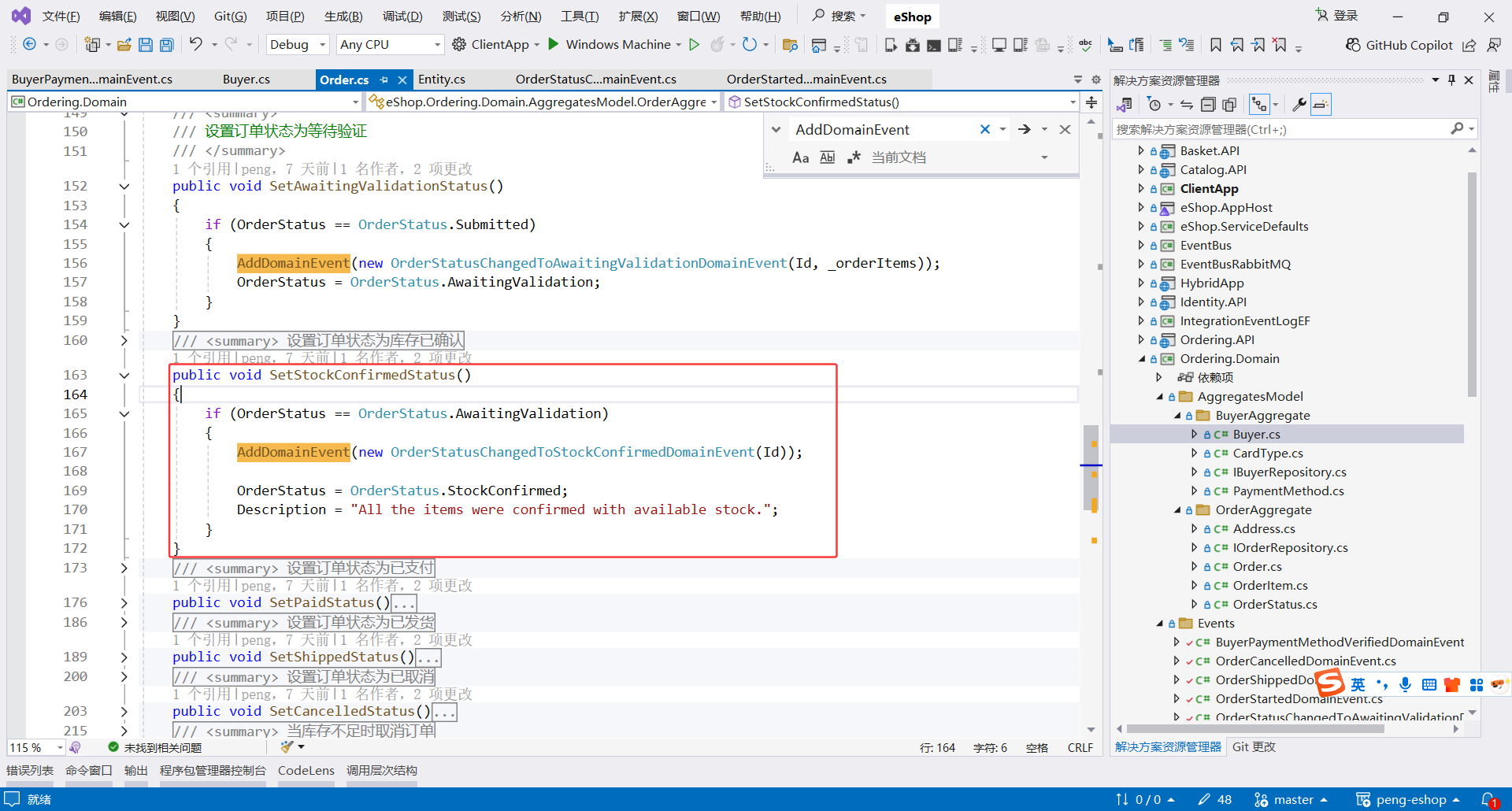Clear the AddDomainEvent find text
The width and height of the screenshot is (1512, 811).
[x=984, y=129]
